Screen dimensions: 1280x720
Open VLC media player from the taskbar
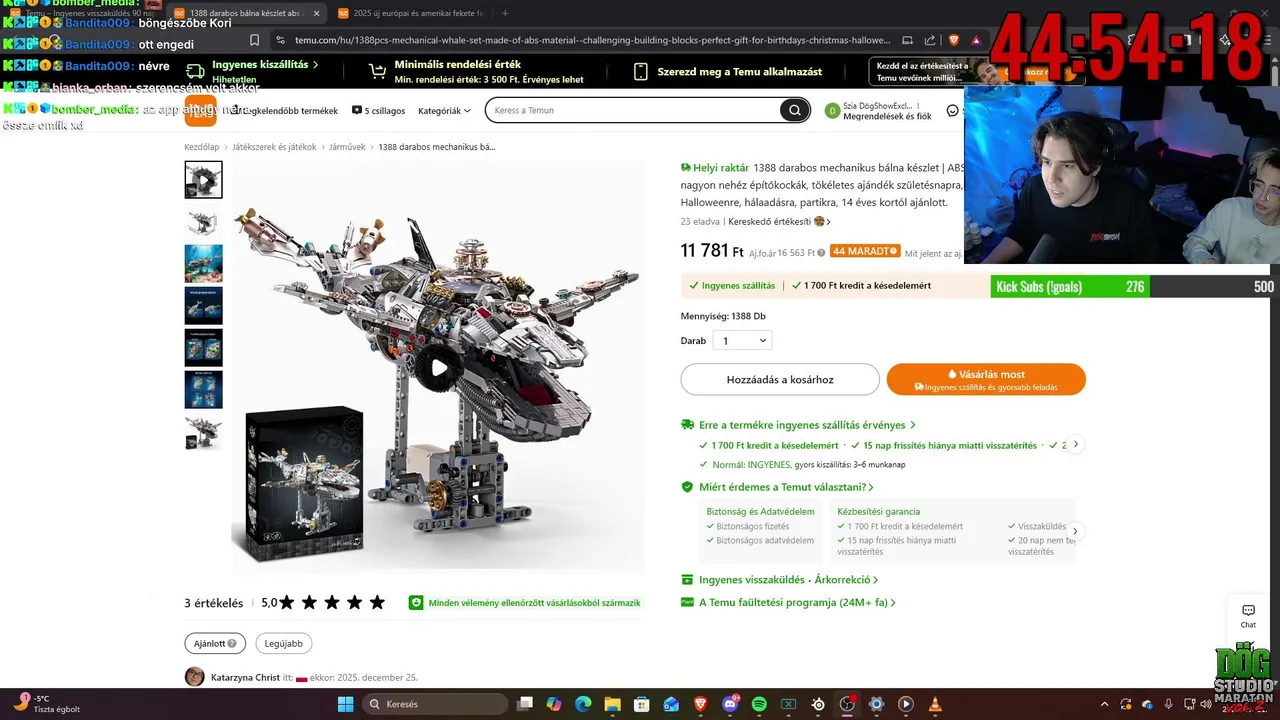935,704
